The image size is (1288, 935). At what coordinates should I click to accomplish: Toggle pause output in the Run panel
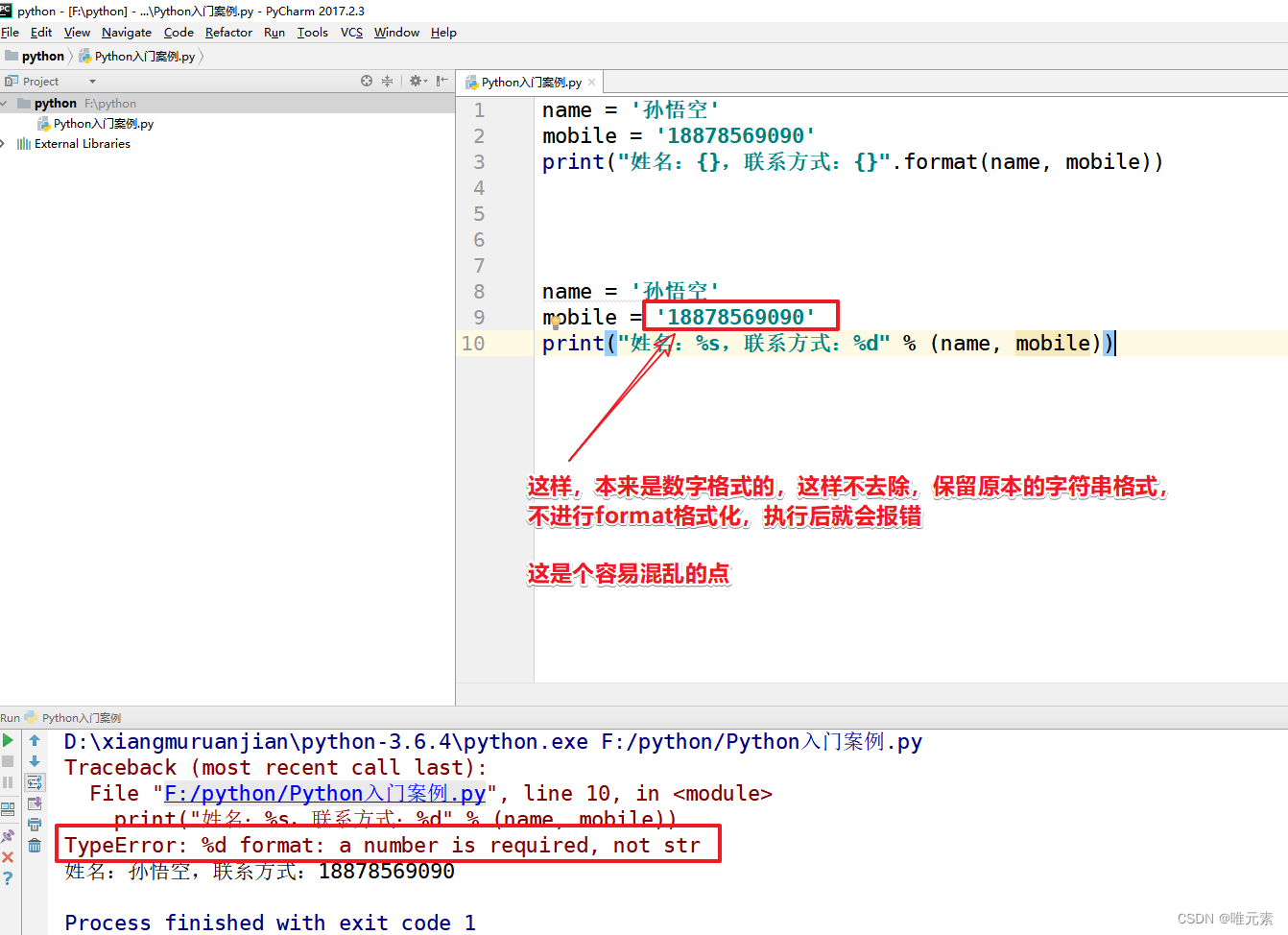coord(8,781)
